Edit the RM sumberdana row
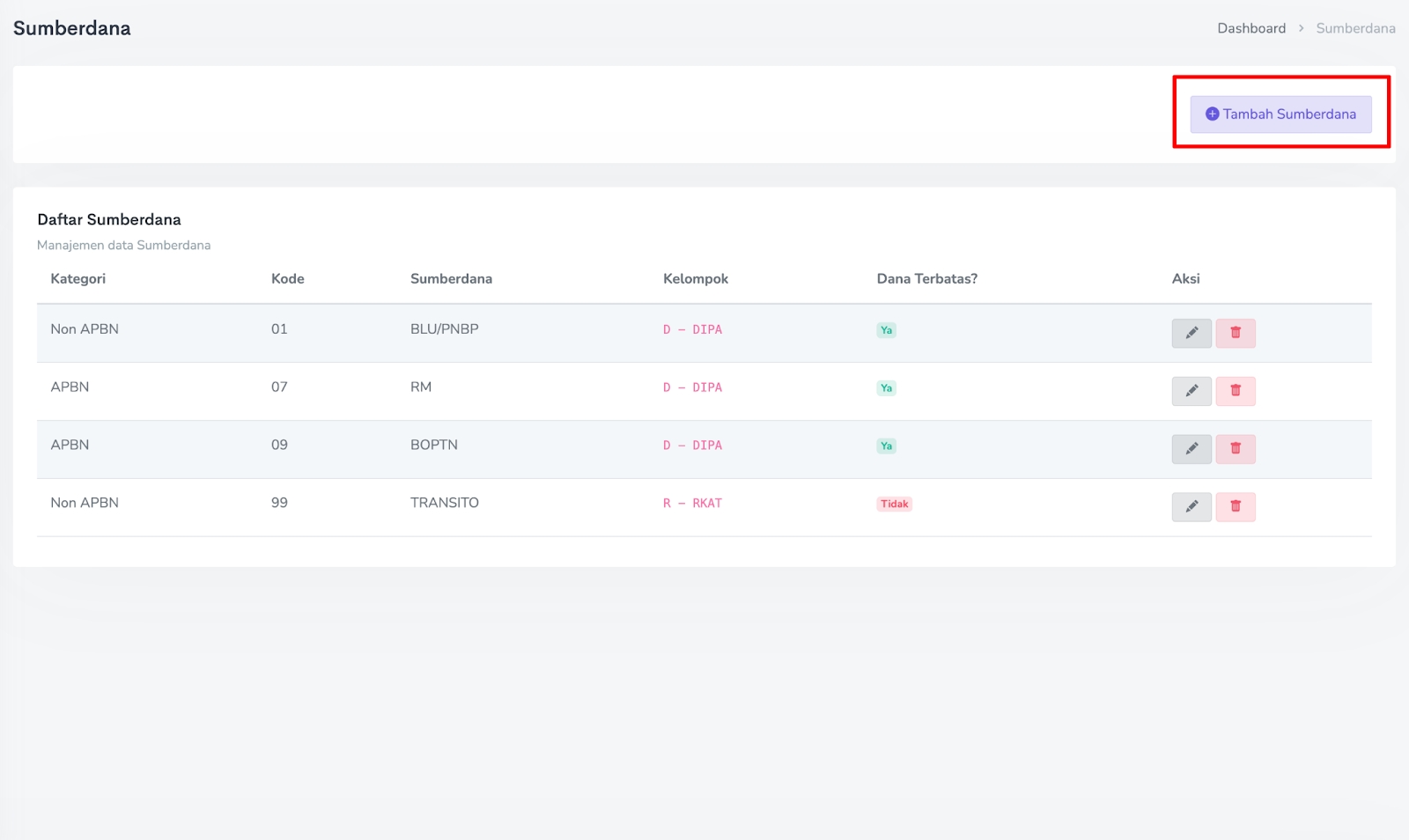The width and height of the screenshot is (1409, 840). click(x=1191, y=391)
